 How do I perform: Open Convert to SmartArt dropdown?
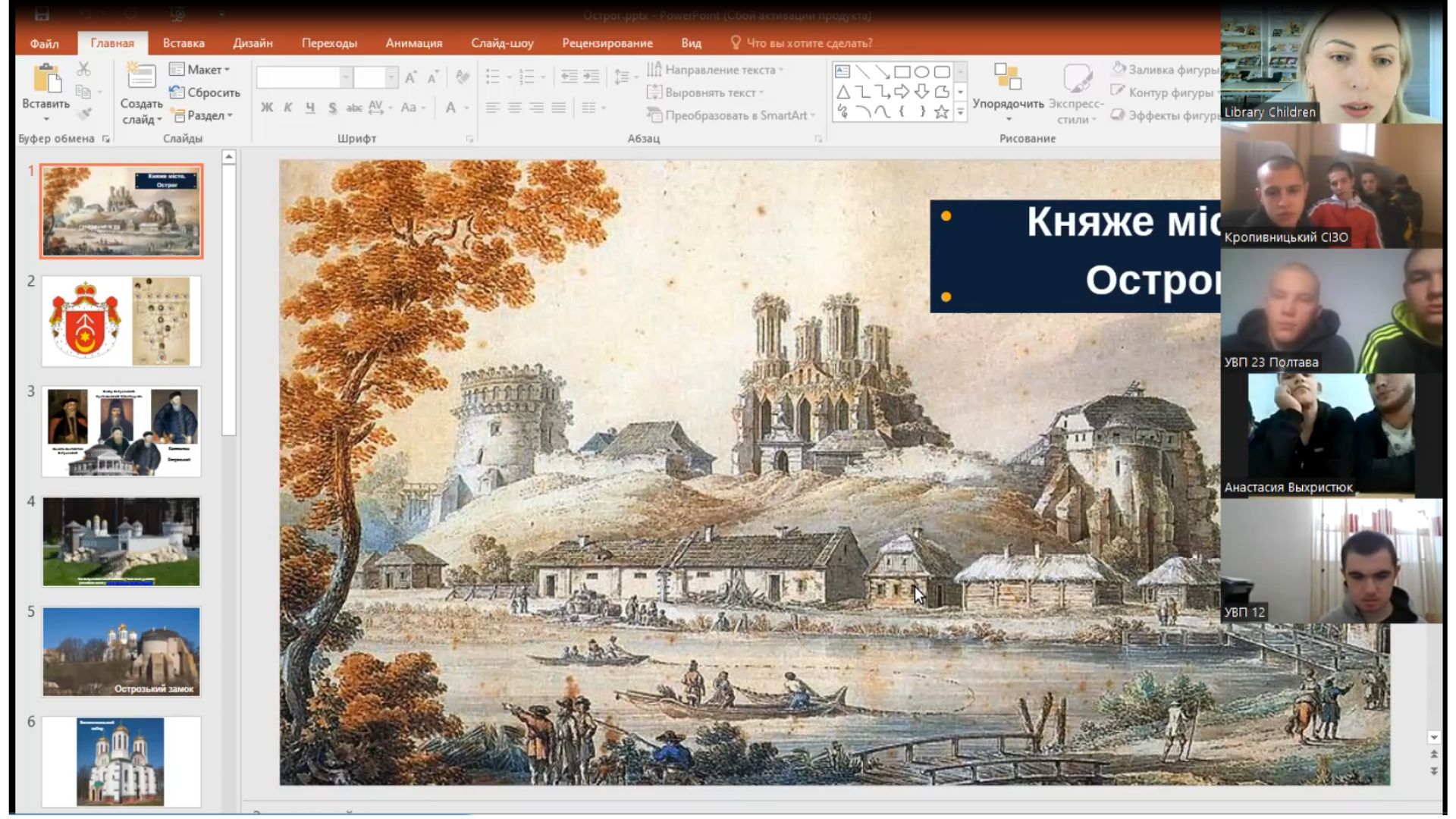coord(731,115)
